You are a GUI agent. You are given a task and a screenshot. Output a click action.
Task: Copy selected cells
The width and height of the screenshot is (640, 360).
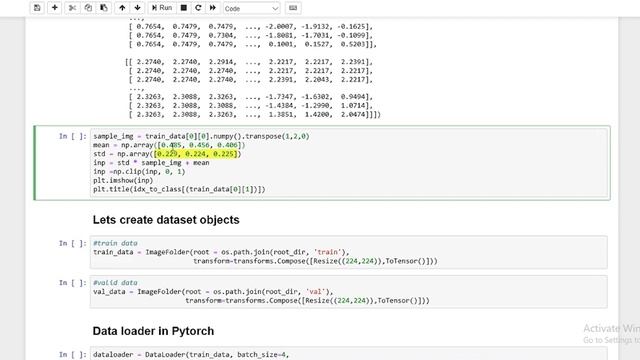click(88, 8)
